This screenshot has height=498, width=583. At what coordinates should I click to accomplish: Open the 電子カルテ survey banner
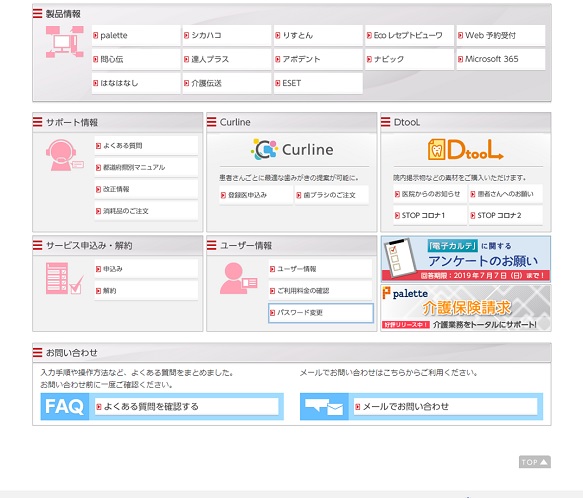click(466, 259)
